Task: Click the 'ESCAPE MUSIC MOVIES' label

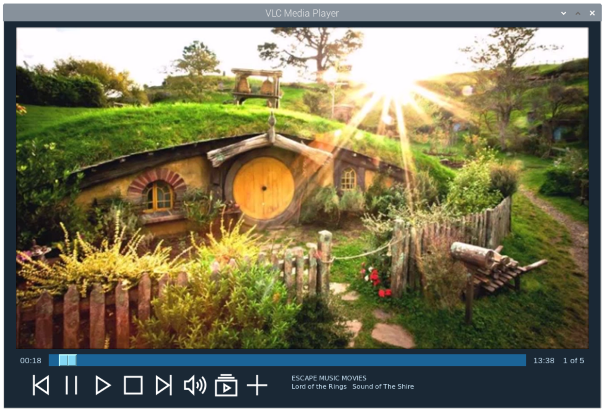Action: tap(329, 378)
